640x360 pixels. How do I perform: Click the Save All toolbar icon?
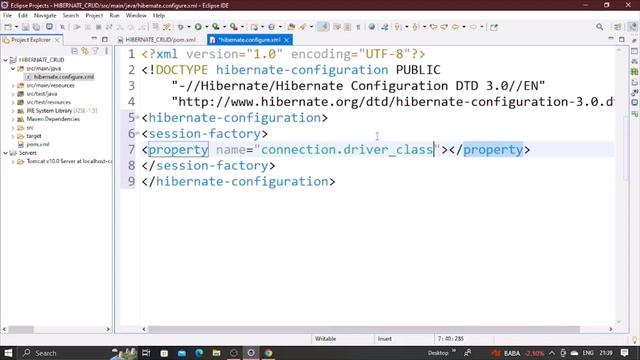coord(36,27)
